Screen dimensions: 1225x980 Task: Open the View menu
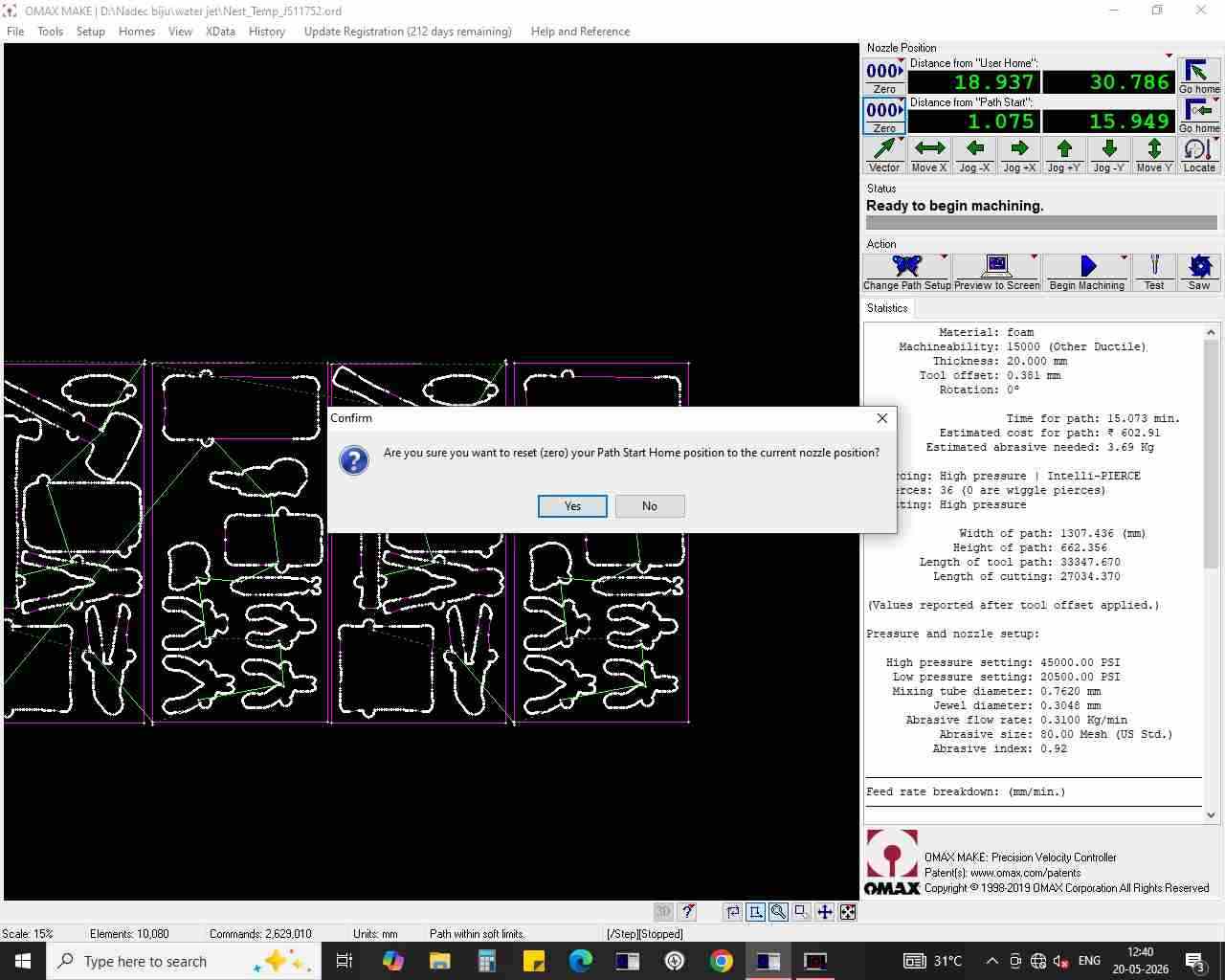180,32
